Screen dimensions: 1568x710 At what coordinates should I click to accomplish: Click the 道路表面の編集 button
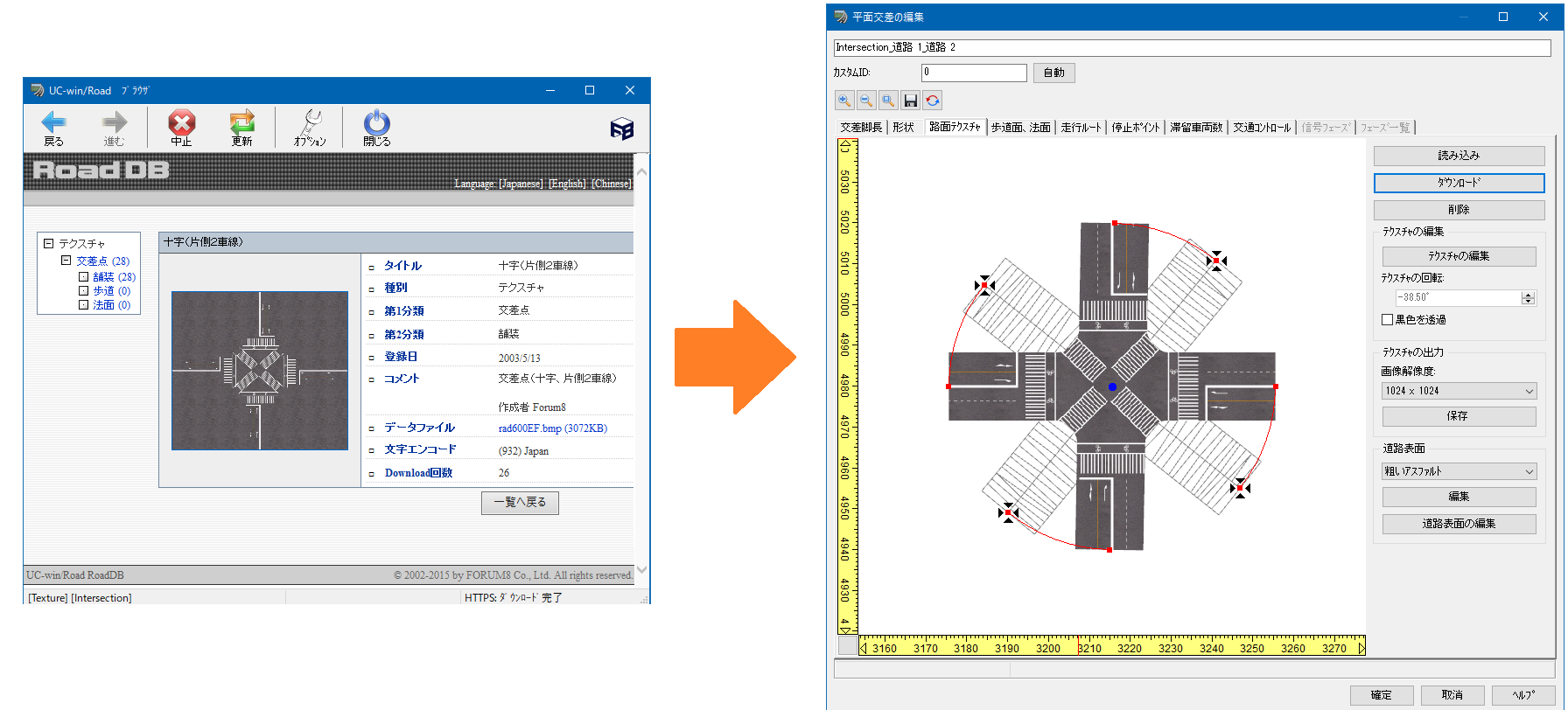coord(1459,524)
